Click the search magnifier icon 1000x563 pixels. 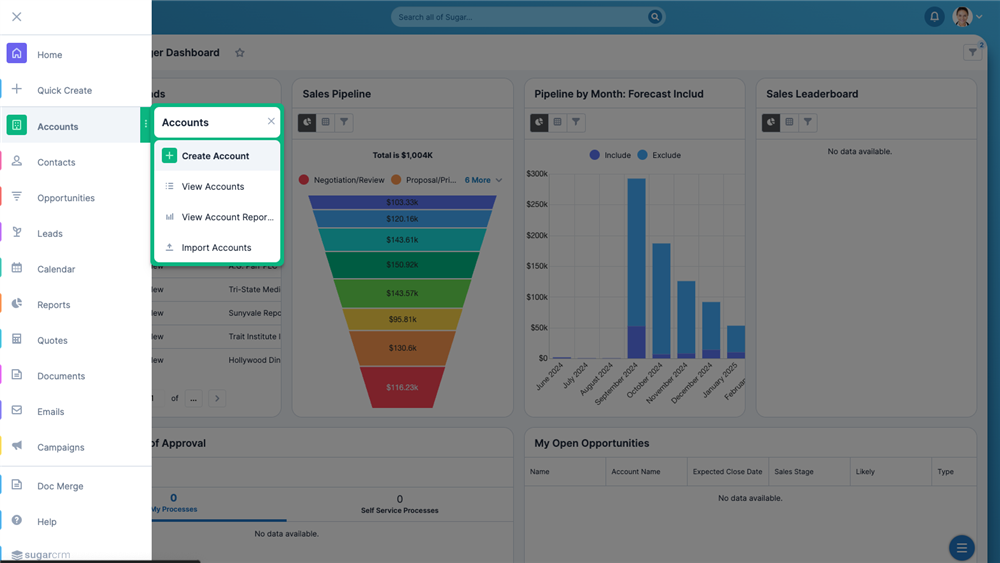pyautogui.click(x=655, y=17)
